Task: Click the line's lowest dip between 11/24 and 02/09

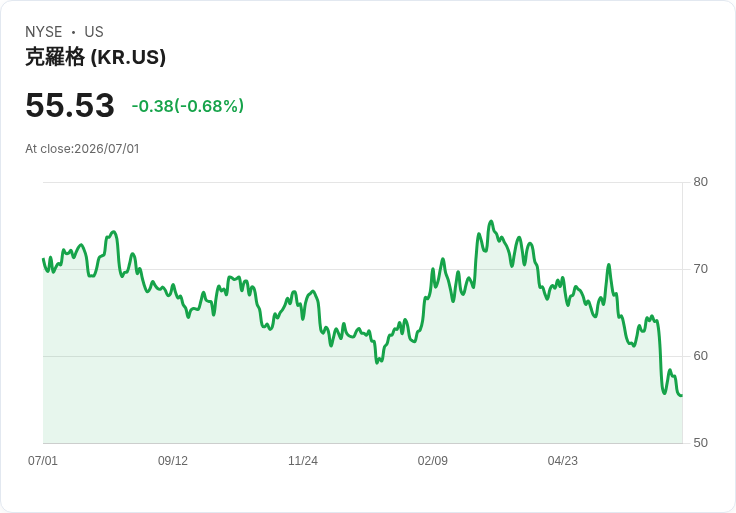Action: (x=377, y=362)
